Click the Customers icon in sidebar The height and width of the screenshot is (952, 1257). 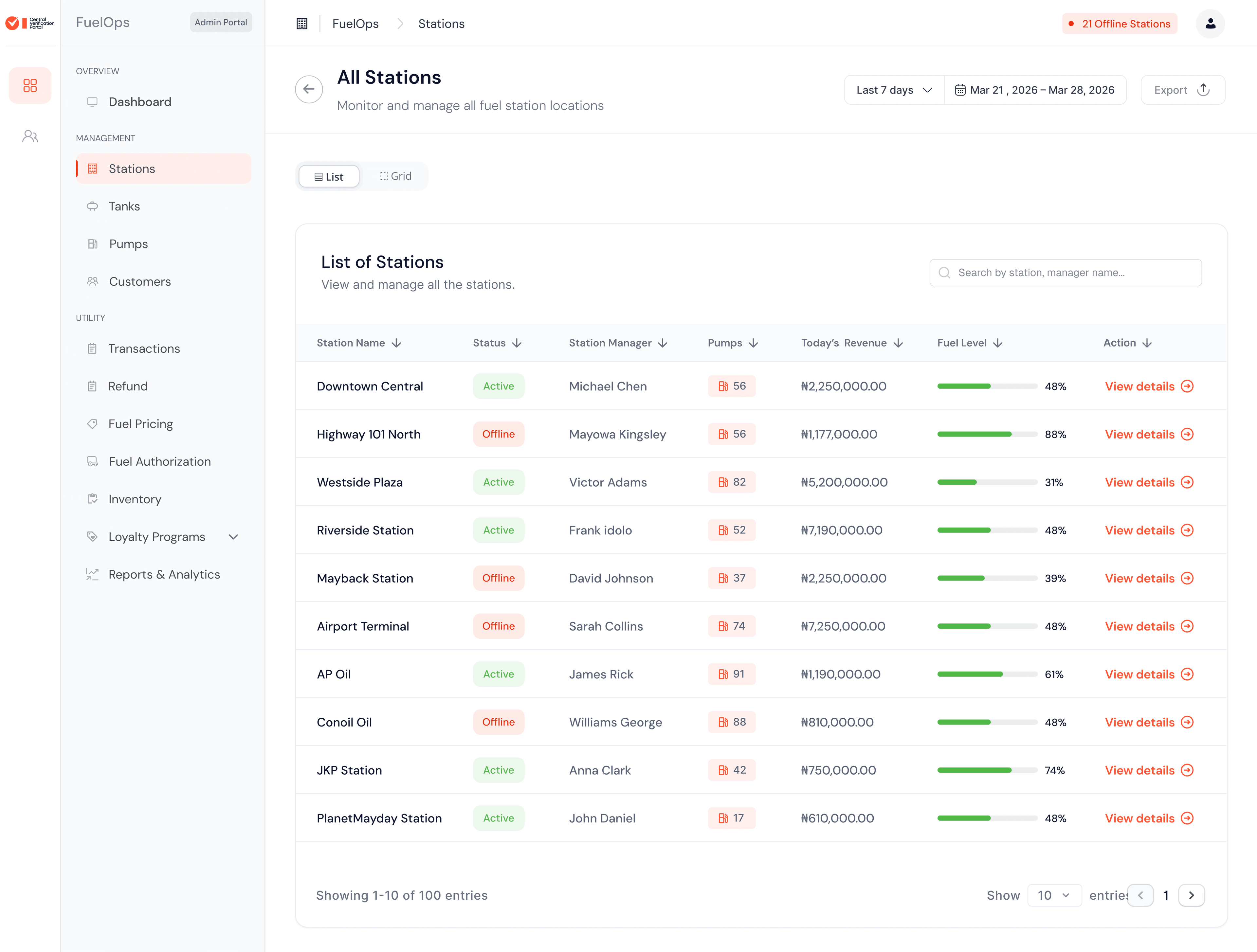(93, 281)
